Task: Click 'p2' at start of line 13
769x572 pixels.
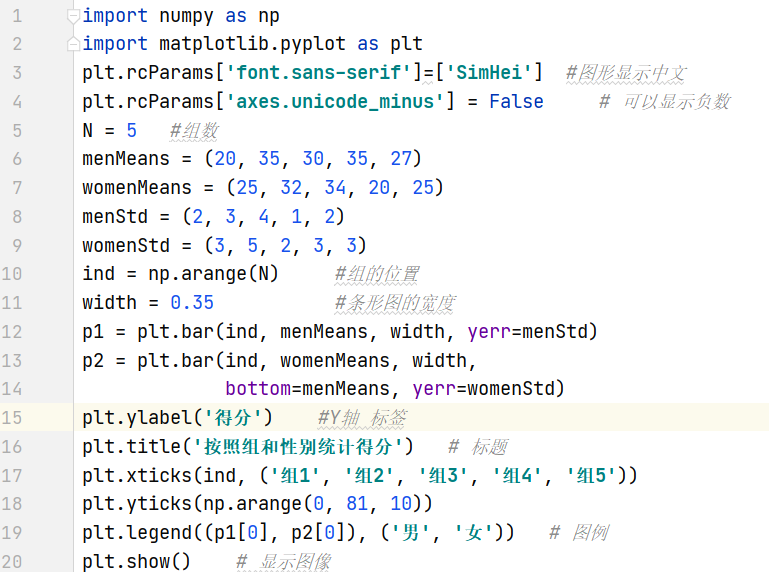Action: click(x=93, y=361)
